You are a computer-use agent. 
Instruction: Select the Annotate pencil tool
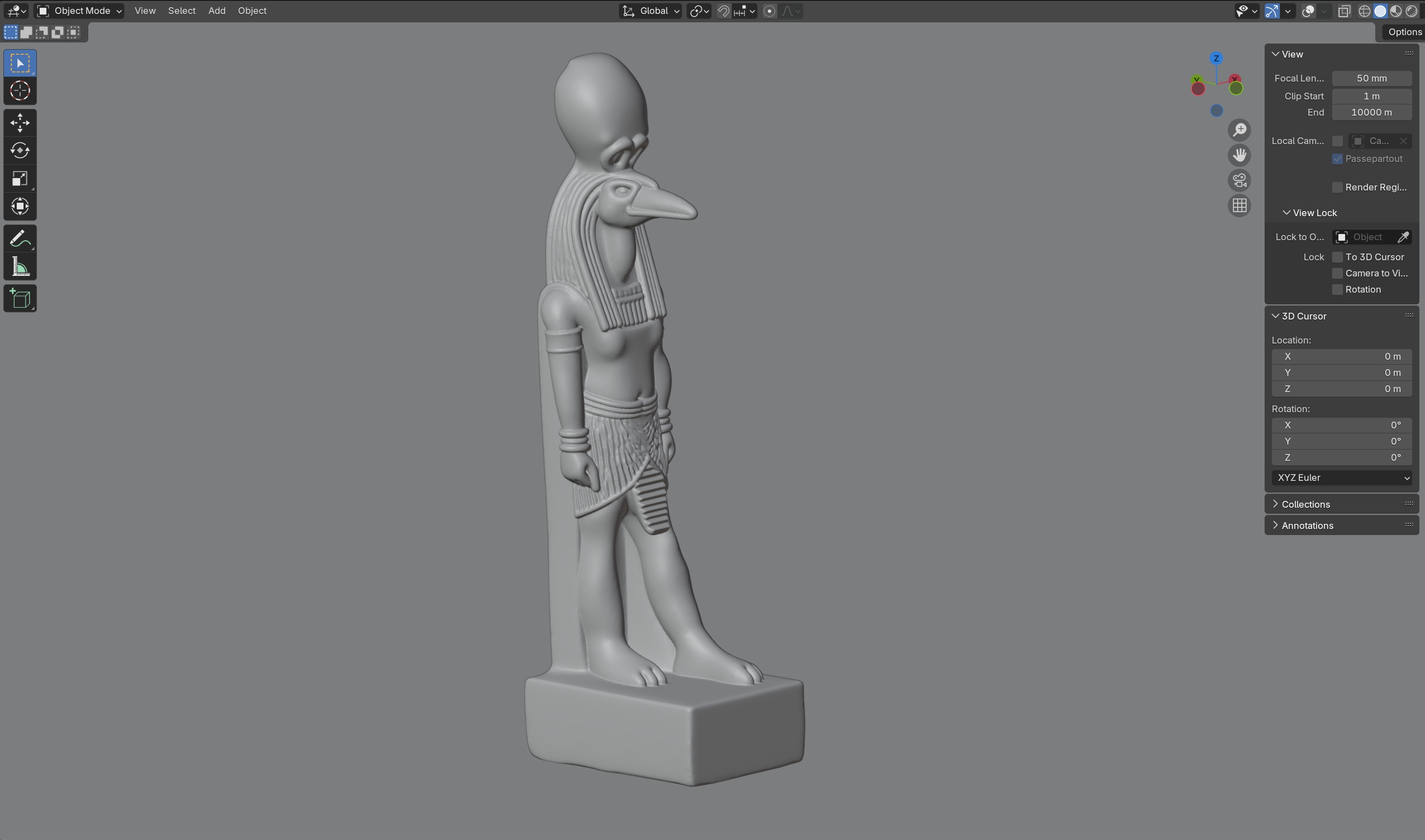(x=20, y=239)
